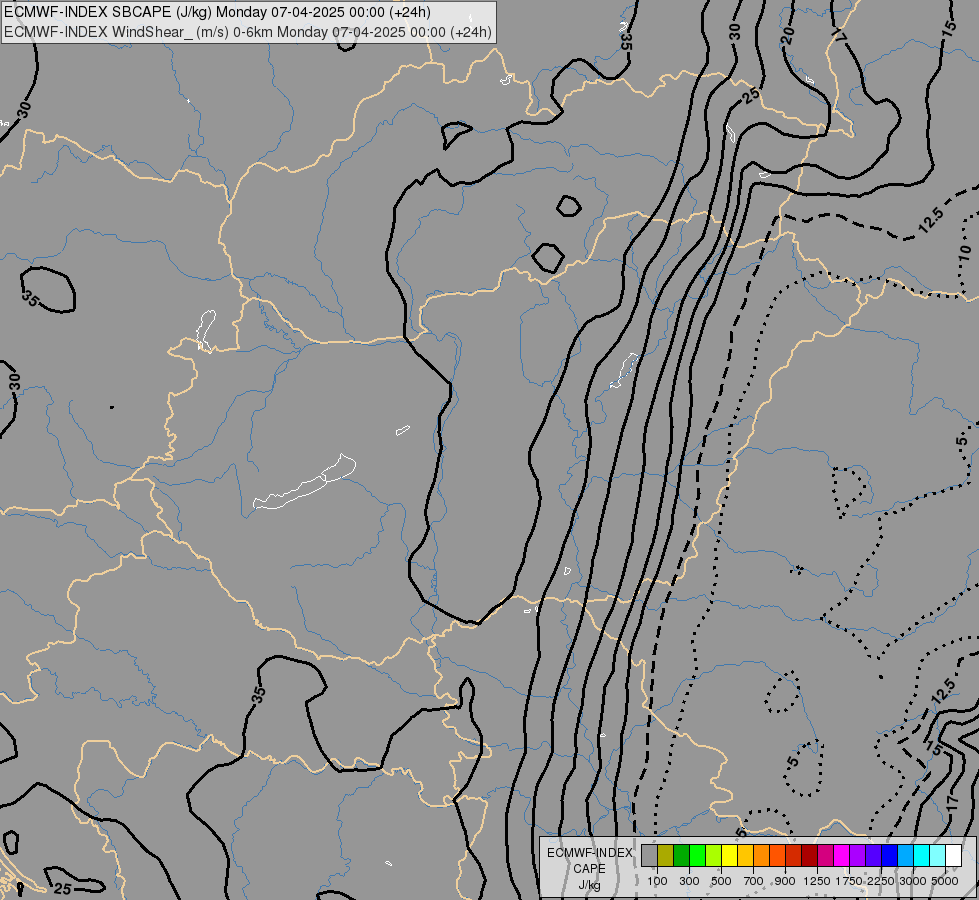Click the J/kg unit label in legend
The height and width of the screenshot is (900, 979).
tap(589, 885)
